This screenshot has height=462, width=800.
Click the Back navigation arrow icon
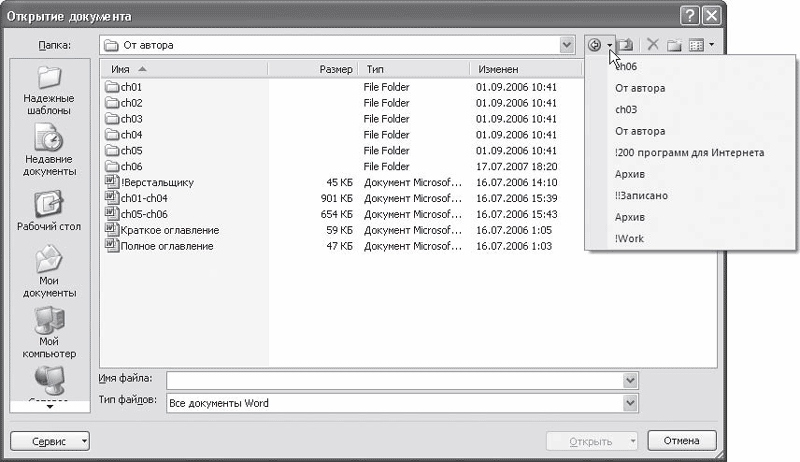(594, 45)
